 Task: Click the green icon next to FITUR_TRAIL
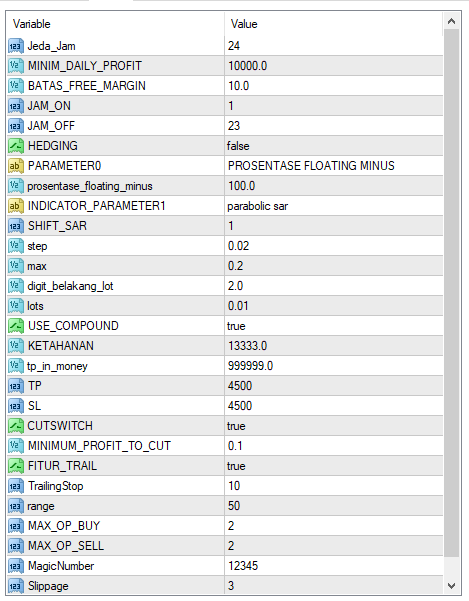pyautogui.click(x=16, y=466)
